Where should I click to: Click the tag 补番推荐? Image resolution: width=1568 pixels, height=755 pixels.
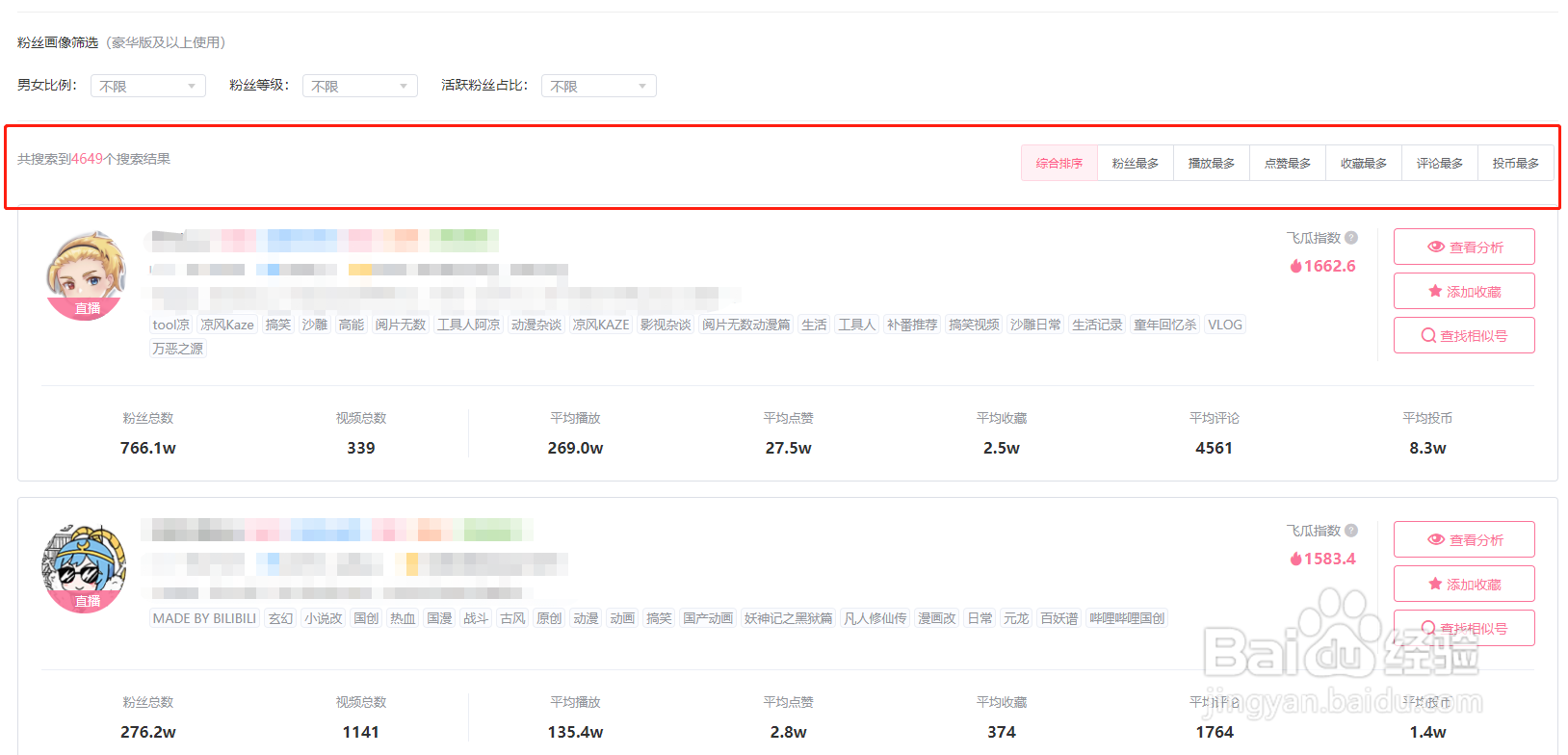[912, 325]
